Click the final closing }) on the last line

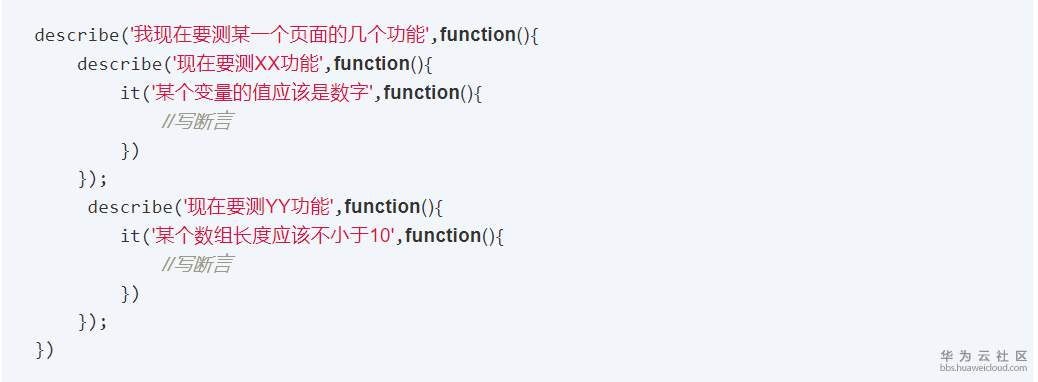[x=44, y=350]
